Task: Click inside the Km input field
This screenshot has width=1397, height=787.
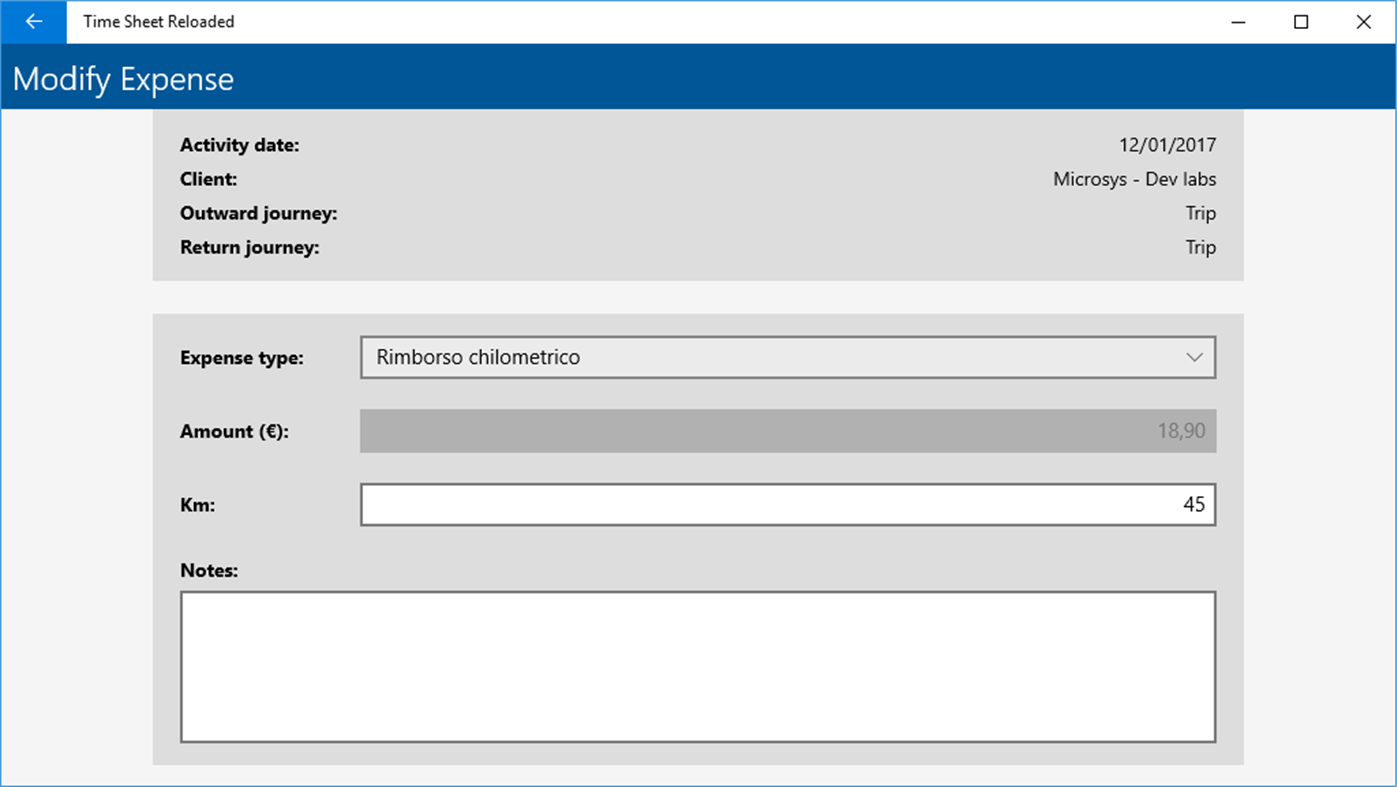Action: (788, 504)
